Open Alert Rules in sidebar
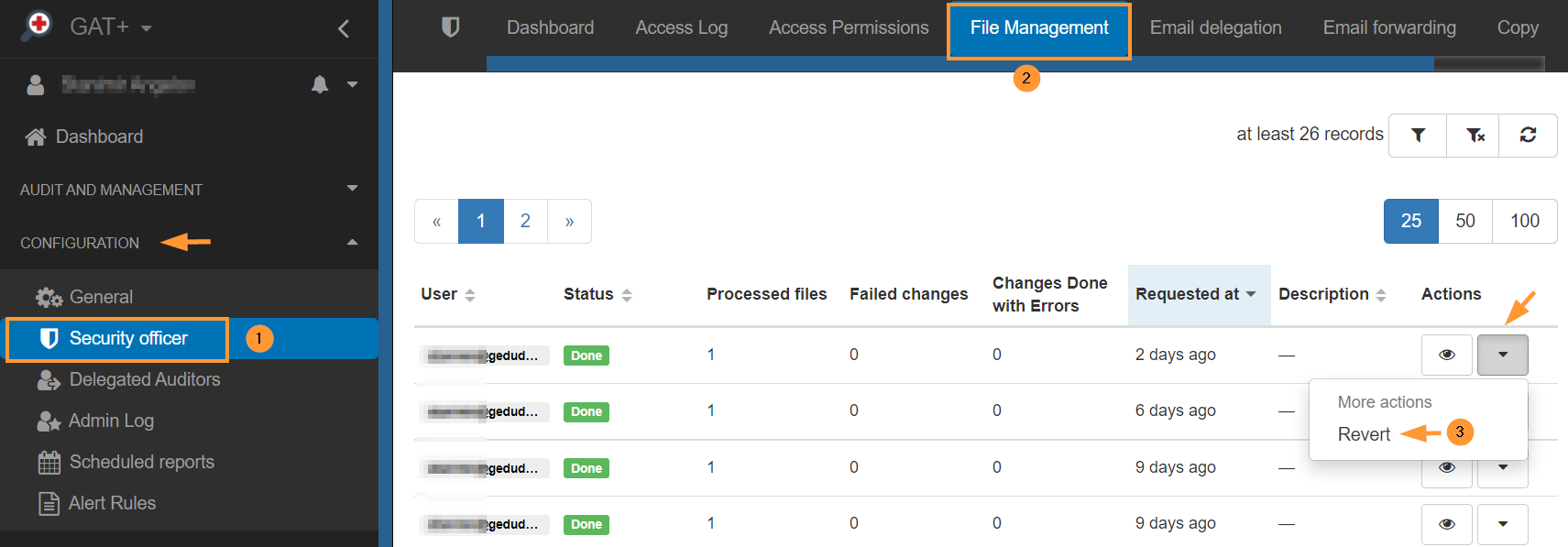 point(112,503)
